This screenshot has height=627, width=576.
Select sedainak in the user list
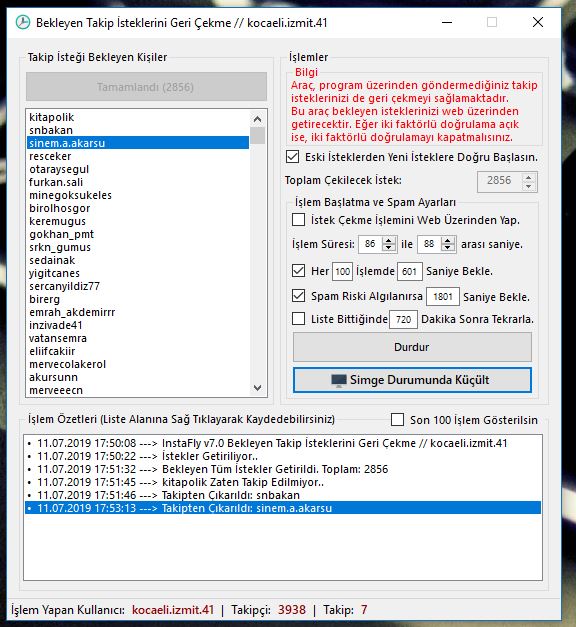click(x=138, y=260)
